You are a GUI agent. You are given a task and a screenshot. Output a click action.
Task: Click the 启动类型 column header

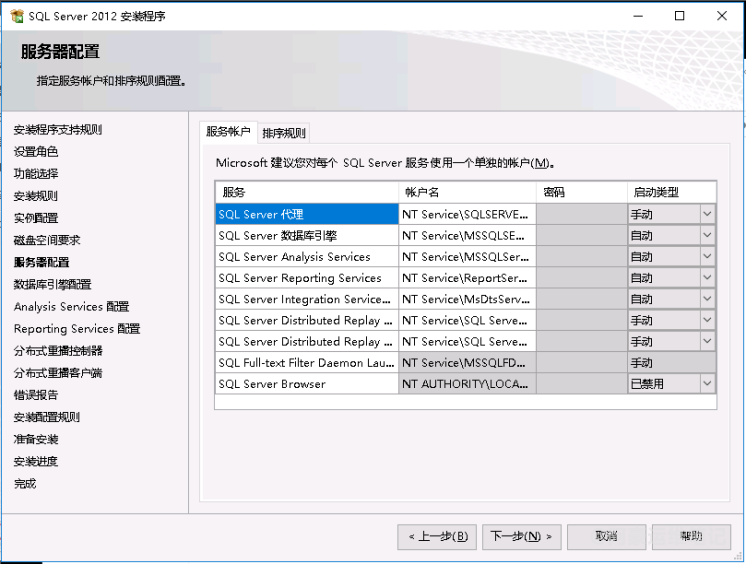pos(670,192)
